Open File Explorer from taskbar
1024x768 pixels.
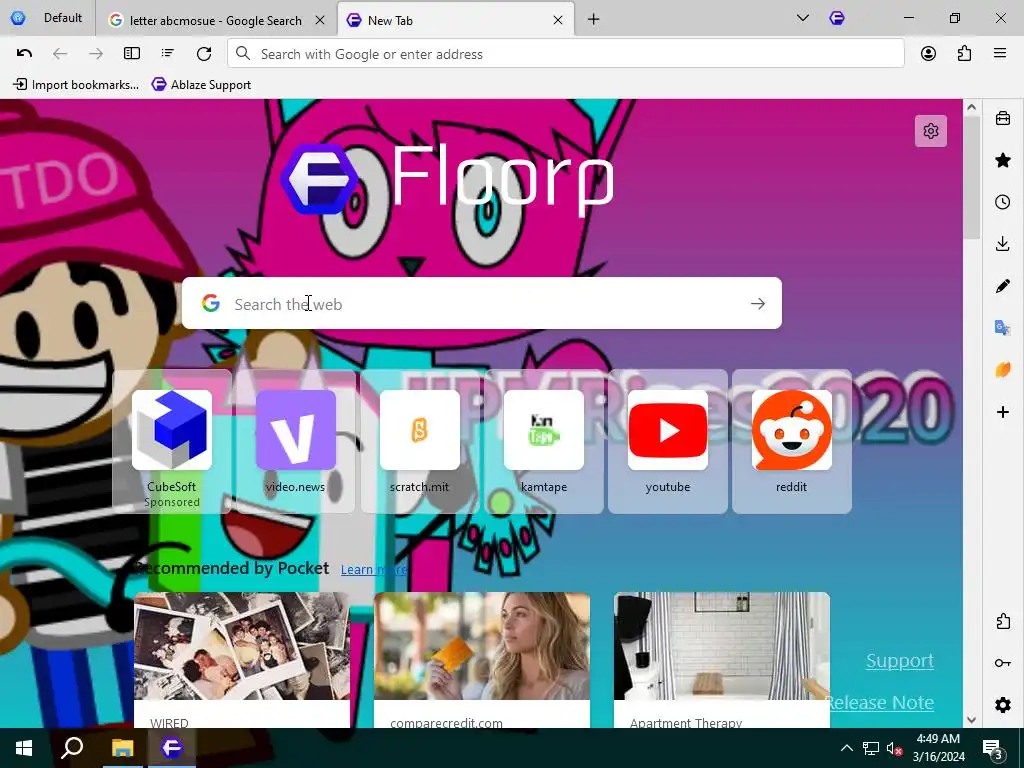pos(122,748)
